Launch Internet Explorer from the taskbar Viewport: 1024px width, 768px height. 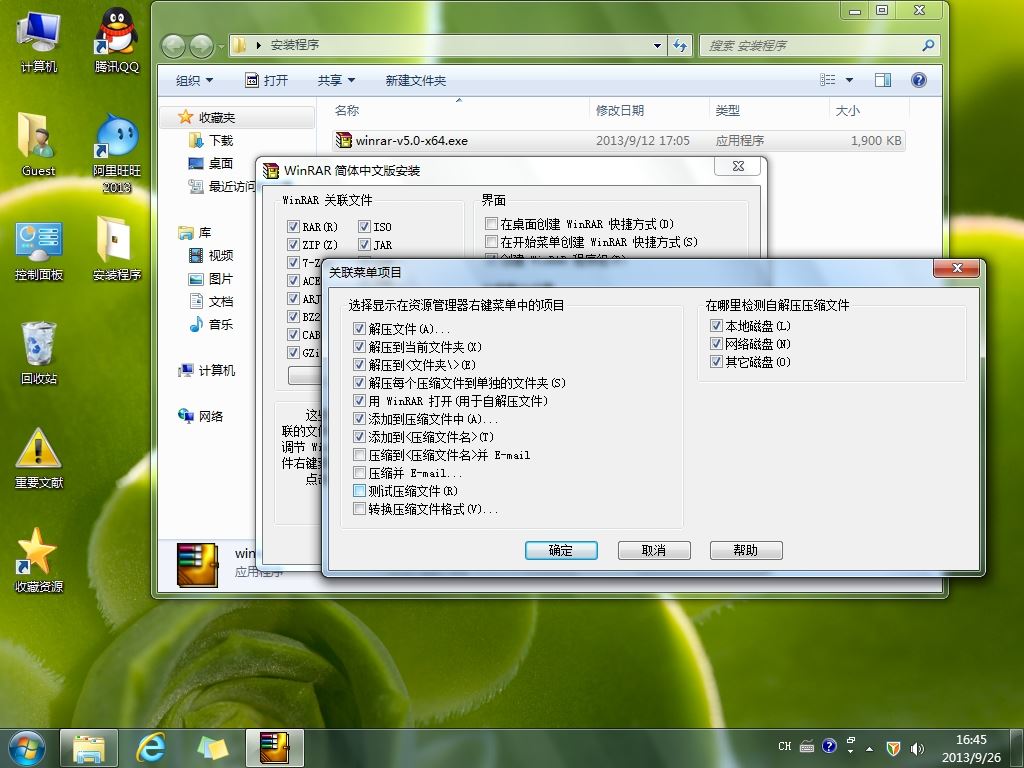[151, 748]
